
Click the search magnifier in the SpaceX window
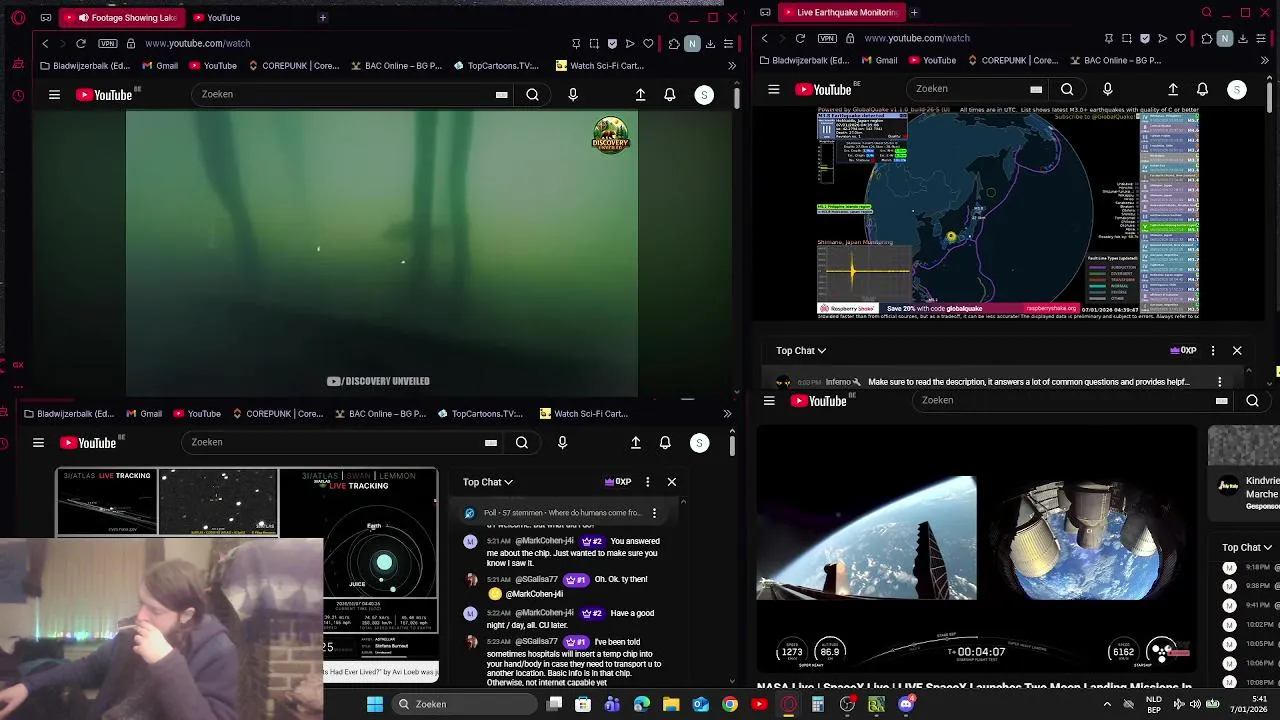[1252, 400]
